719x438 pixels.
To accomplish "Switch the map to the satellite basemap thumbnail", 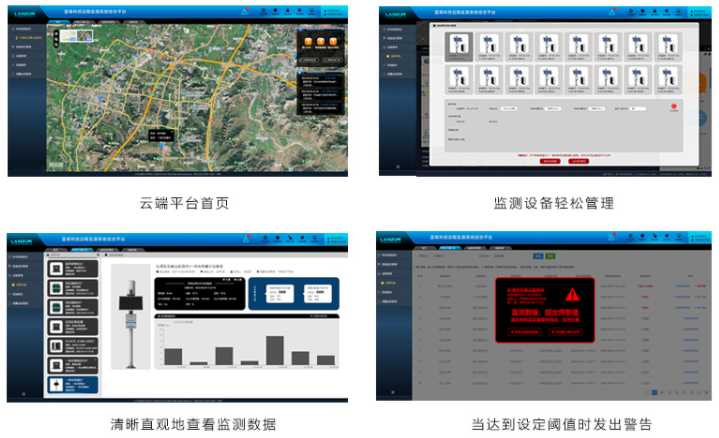I will [85, 36].
